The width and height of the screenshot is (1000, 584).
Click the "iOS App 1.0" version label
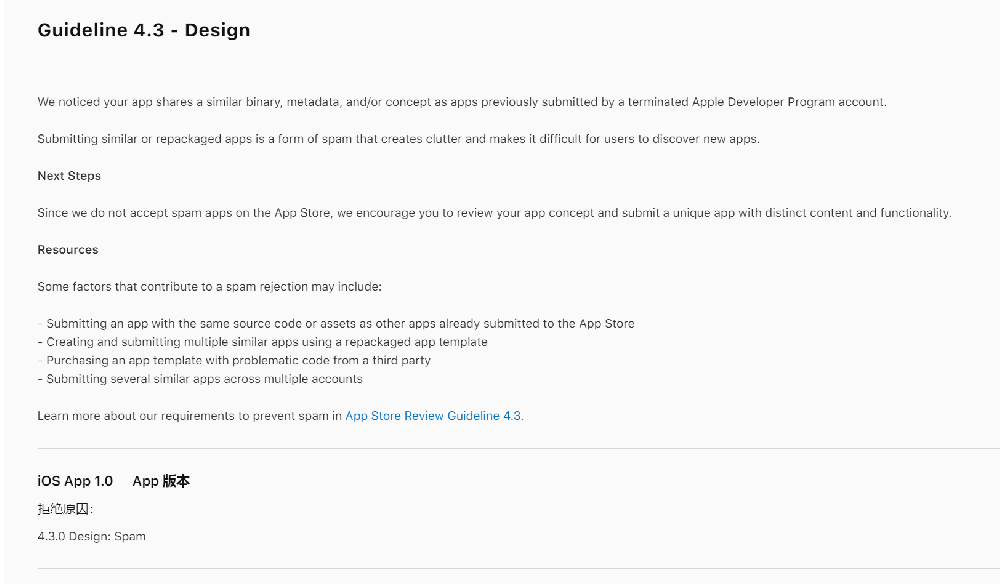coord(75,481)
